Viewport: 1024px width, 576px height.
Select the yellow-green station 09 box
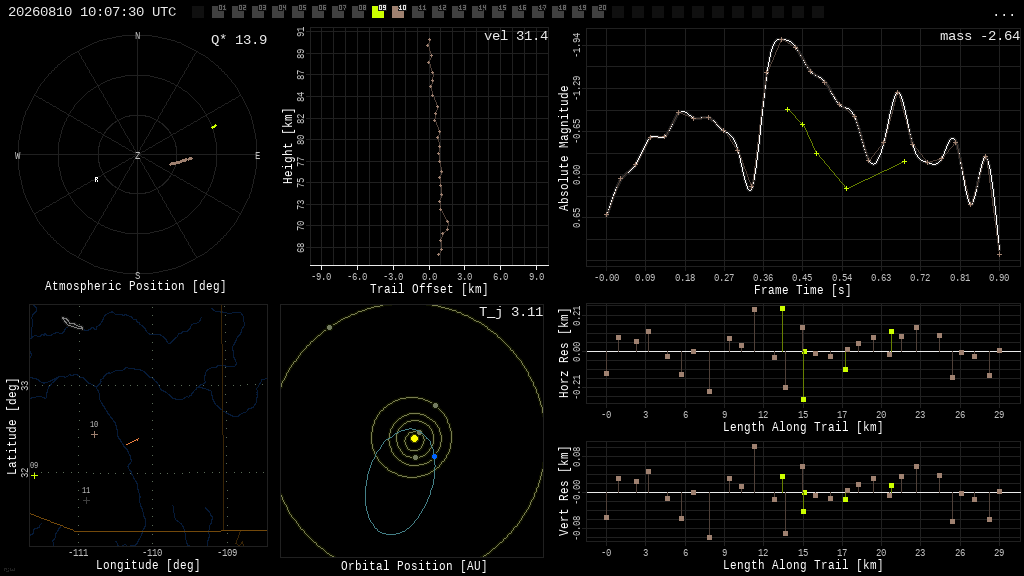tap(378, 12)
